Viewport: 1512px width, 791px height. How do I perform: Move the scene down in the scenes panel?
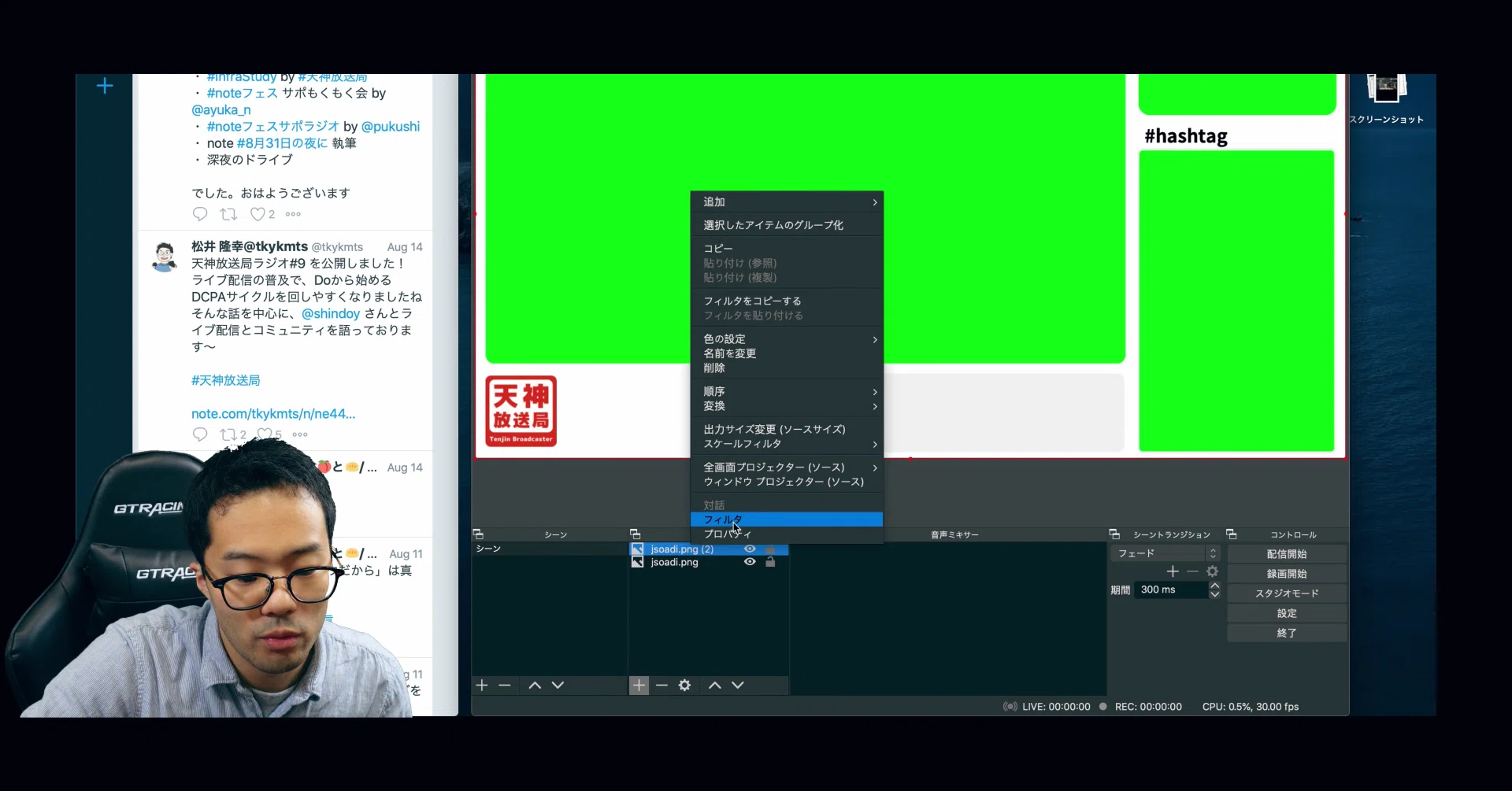tap(558, 686)
